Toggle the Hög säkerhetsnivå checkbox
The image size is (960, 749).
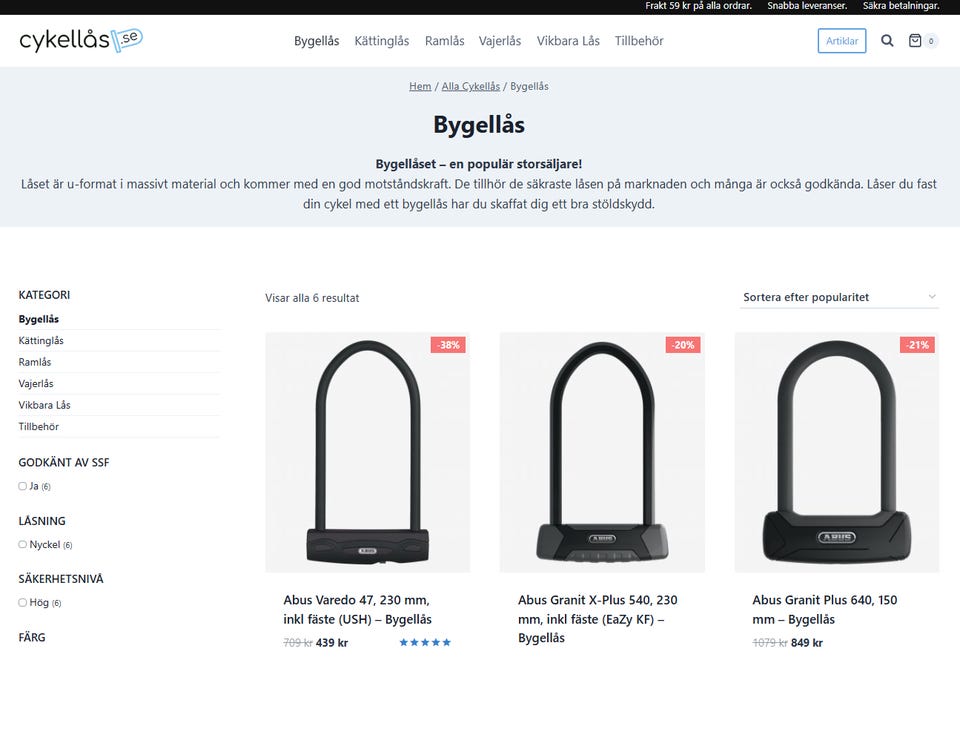[23, 603]
